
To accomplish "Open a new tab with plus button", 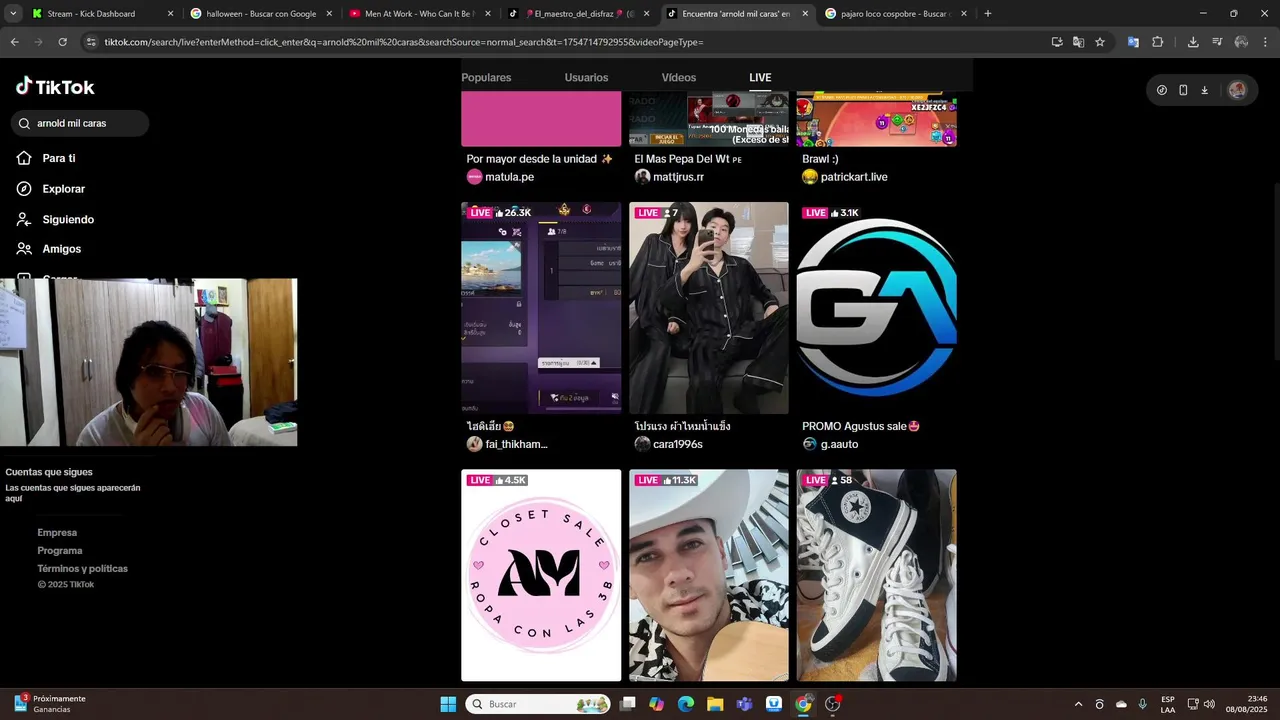I will 987,14.
